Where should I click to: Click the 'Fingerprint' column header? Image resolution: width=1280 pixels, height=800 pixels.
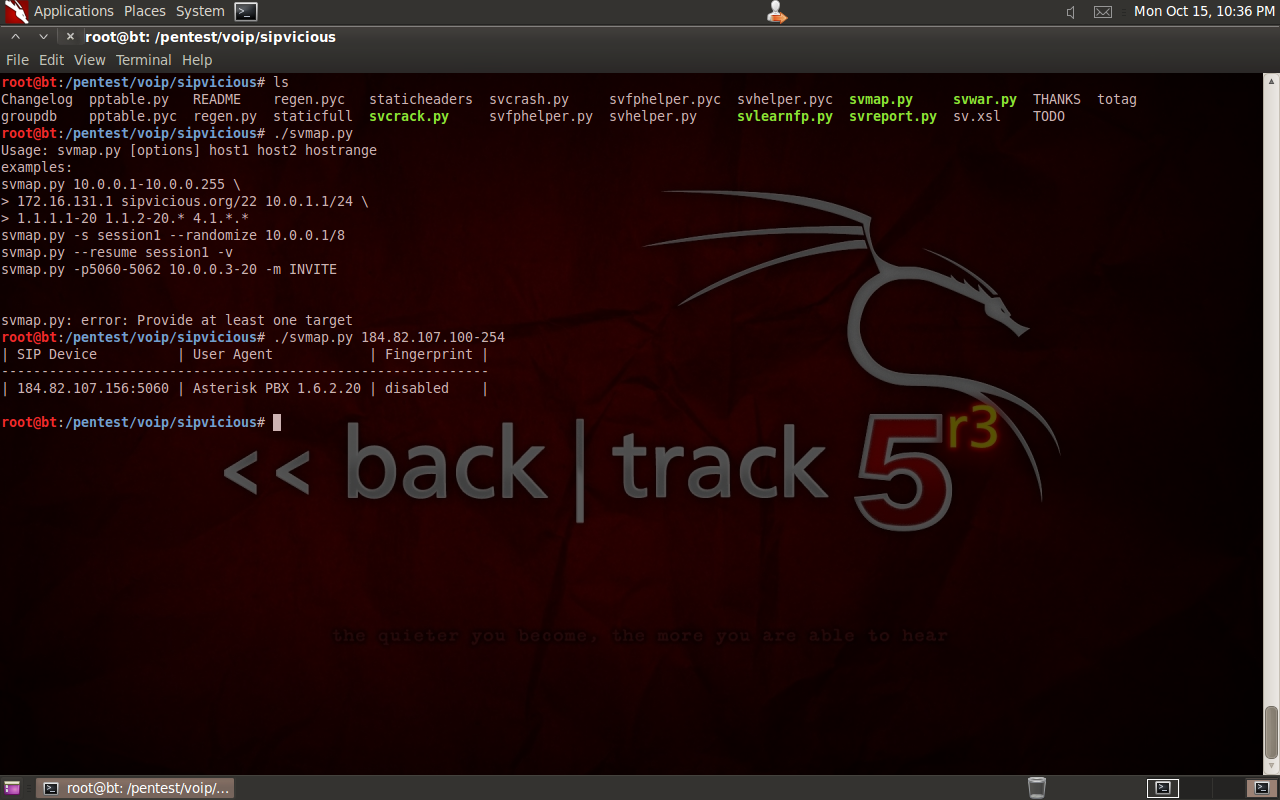point(429,354)
